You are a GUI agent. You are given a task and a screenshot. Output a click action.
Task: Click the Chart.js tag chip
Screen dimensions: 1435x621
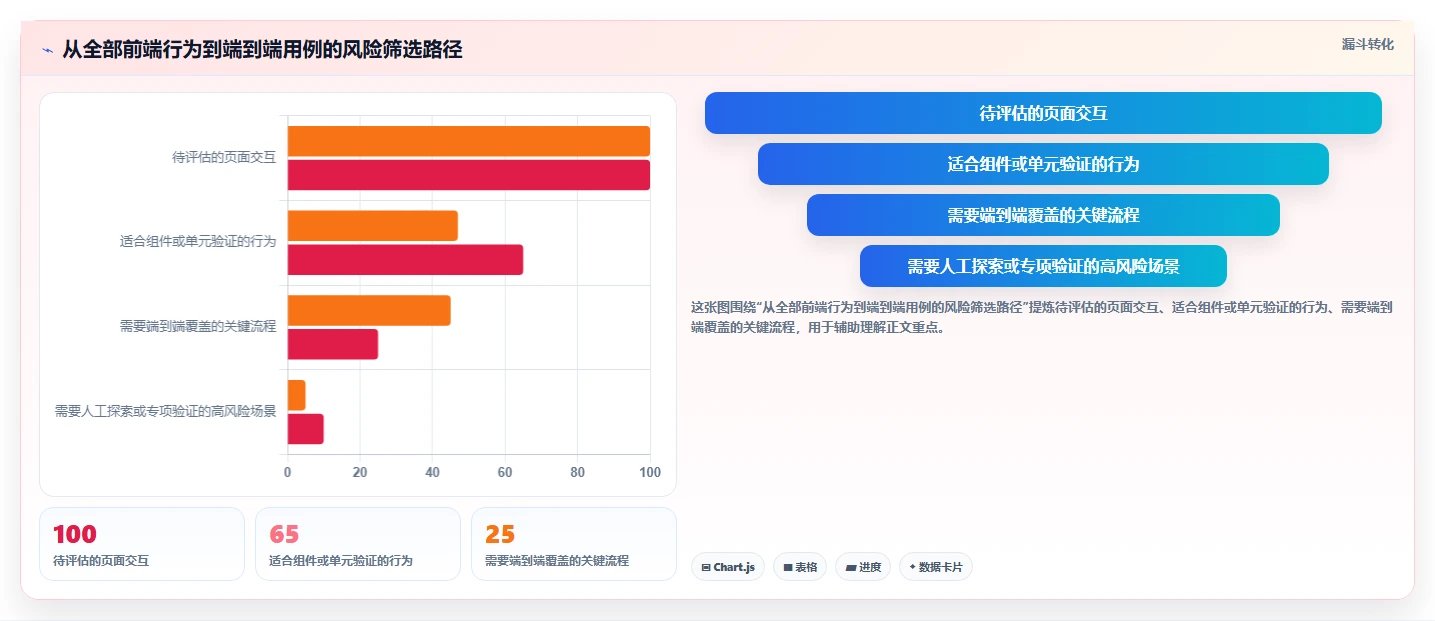click(728, 567)
